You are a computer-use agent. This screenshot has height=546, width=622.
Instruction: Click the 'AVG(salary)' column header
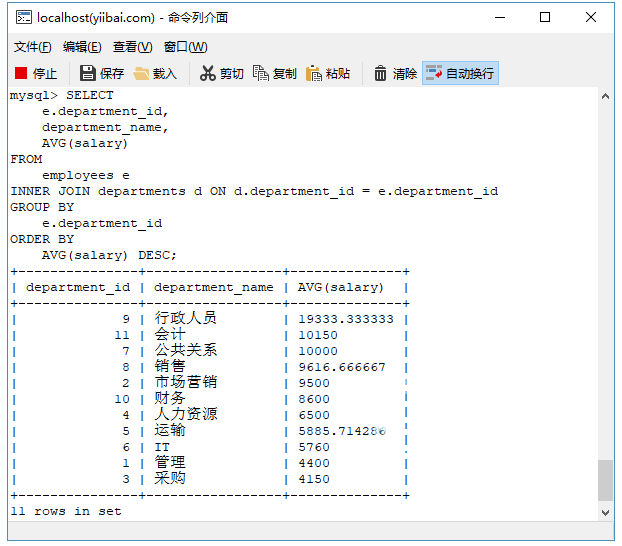coord(341,288)
